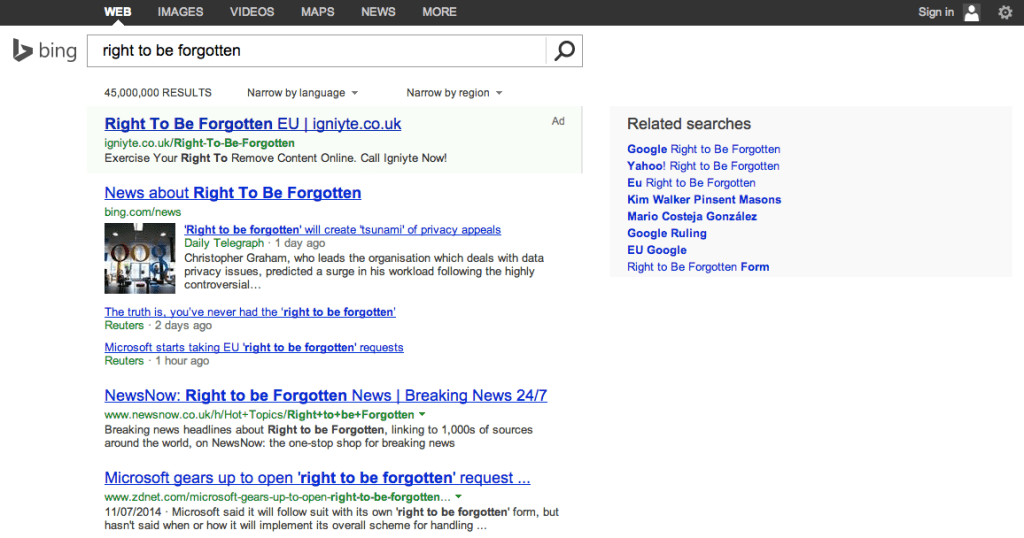Select related search Yahoo! Right to Be Forgotten
Screen dimensions: 1024x538
pos(703,166)
